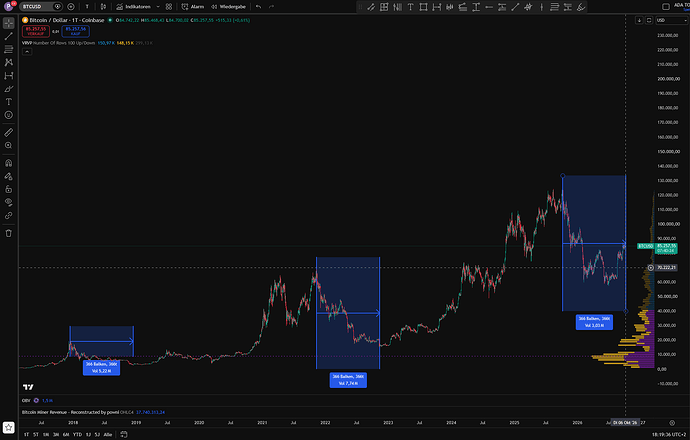Image resolution: width=690 pixels, height=440 pixels.
Task: Select the 1T time range
Action: 26,435
